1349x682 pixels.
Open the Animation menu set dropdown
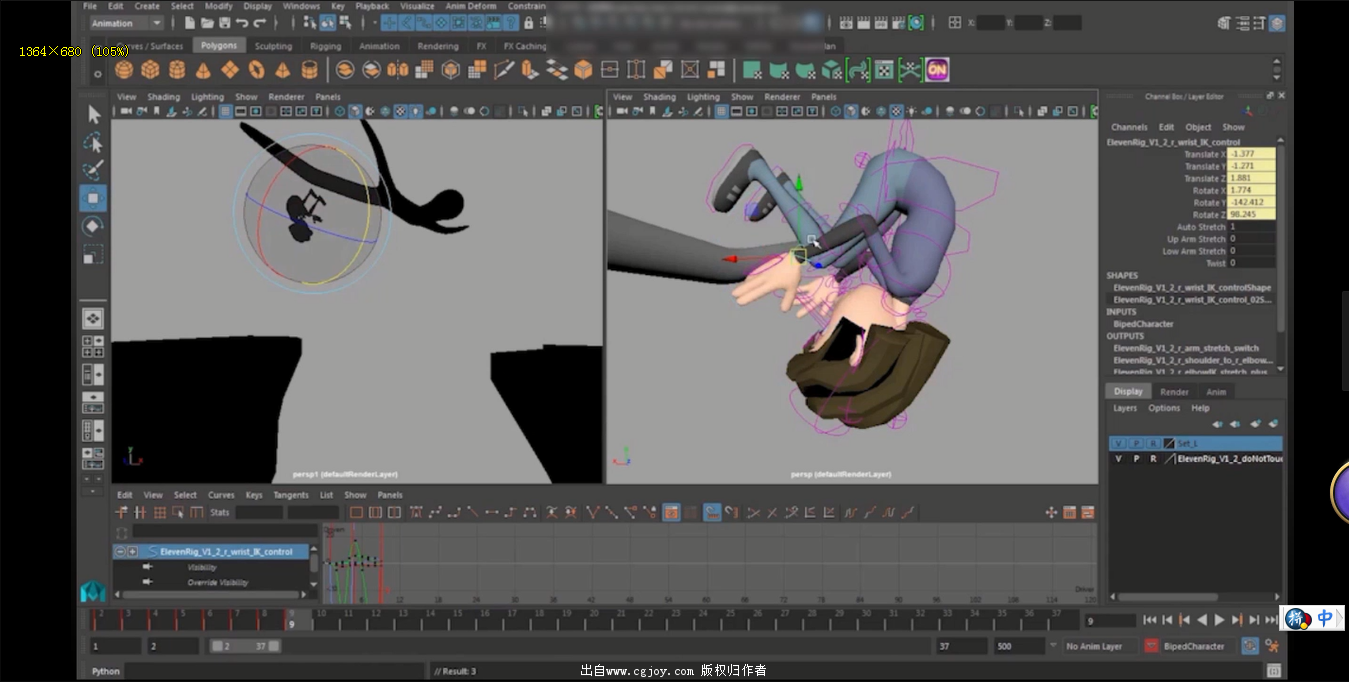[x=126, y=23]
